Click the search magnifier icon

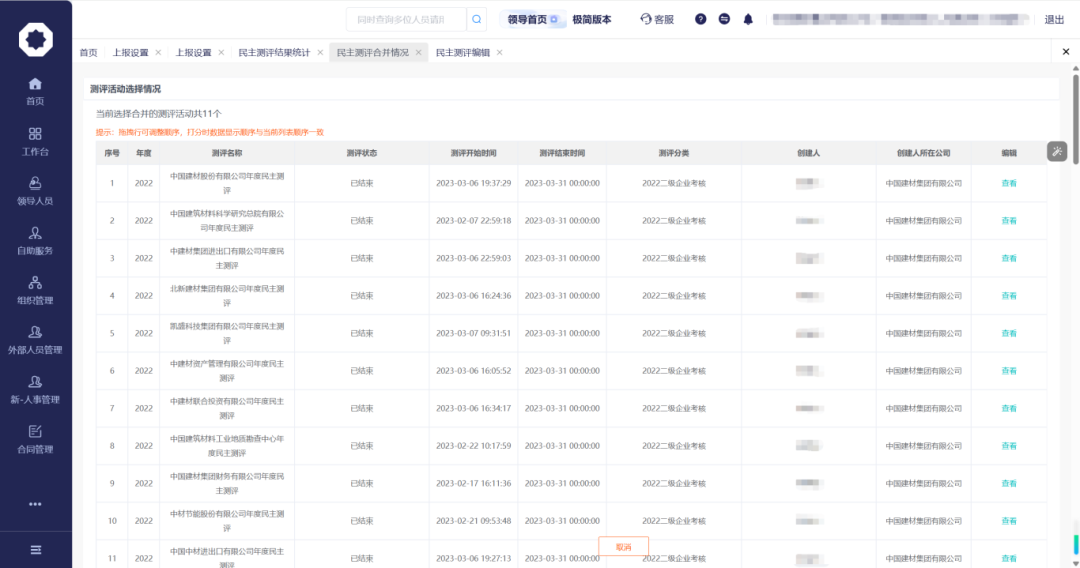pyautogui.click(x=477, y=19)
